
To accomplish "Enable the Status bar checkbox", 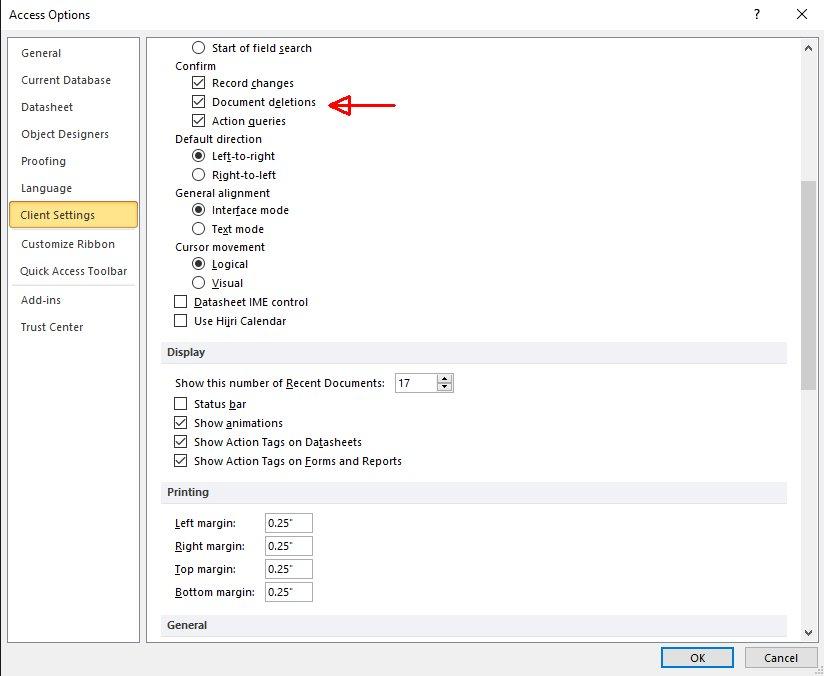I will point(180,404).
